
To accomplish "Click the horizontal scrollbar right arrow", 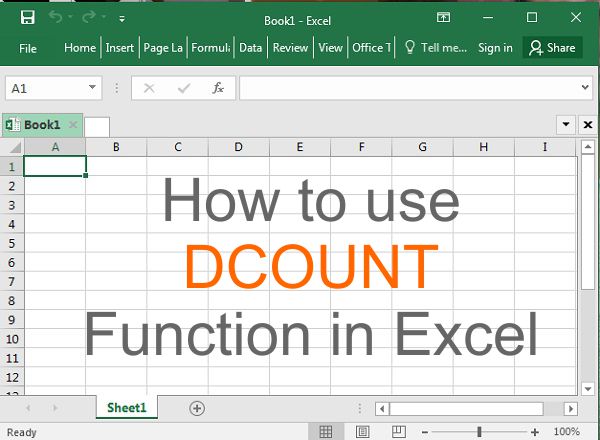I will 571,409.
